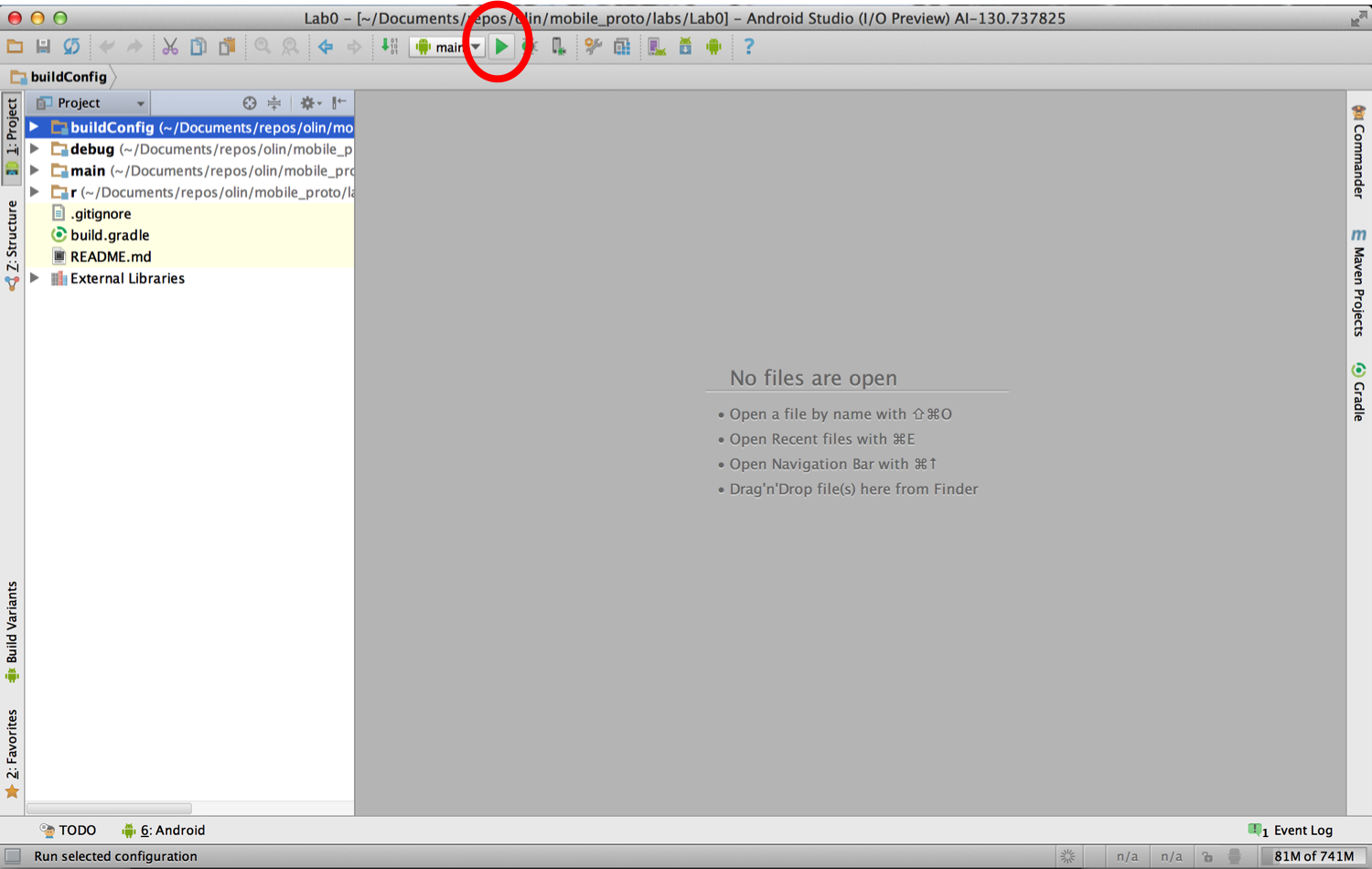Click the Help question mark icon
Screen dimensions: 1372x869
748,47
